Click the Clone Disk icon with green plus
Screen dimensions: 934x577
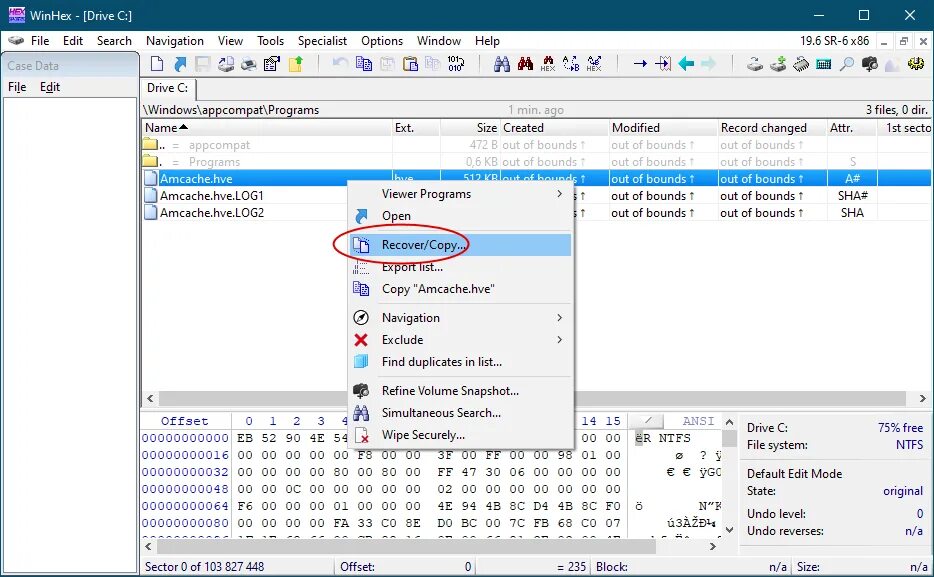tap(778, 63)
